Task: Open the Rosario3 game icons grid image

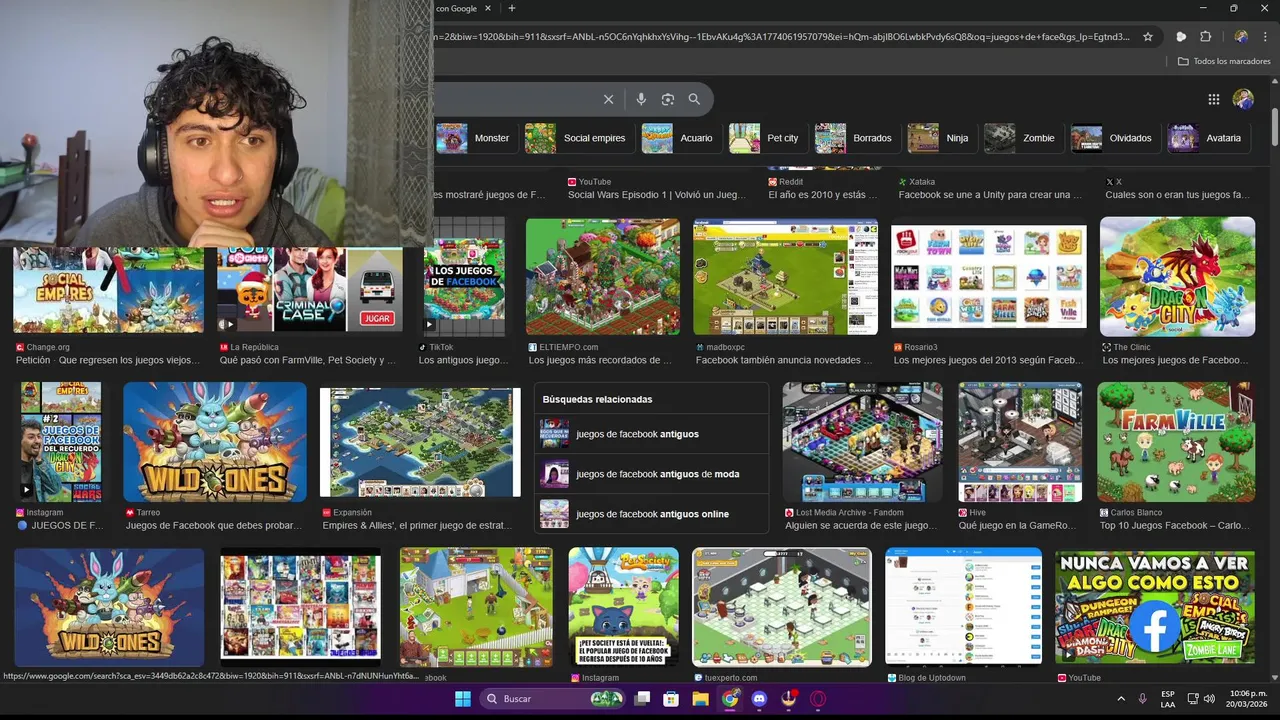Action: point(989,277)
